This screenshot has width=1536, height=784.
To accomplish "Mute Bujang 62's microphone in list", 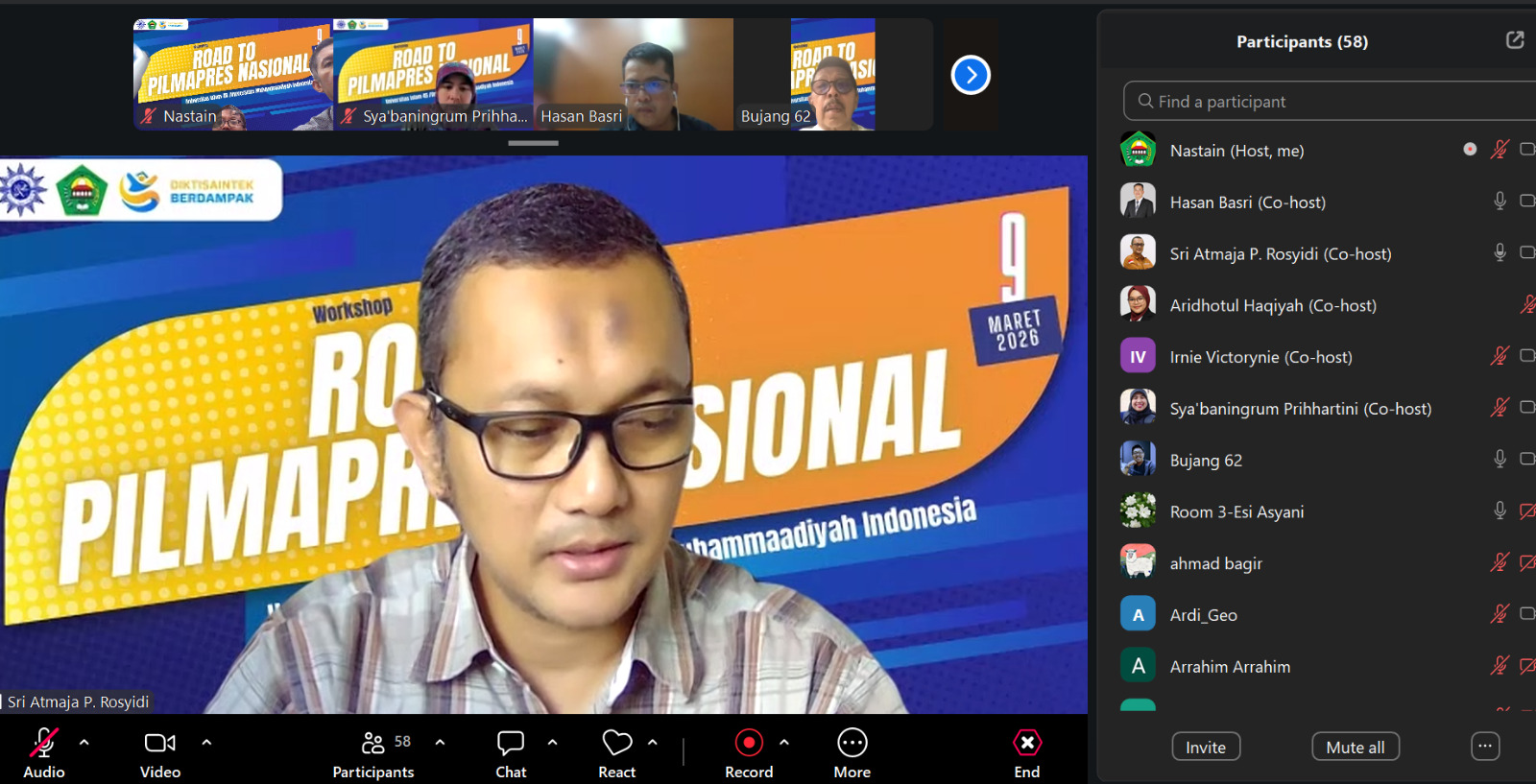I will click(1500, 459).
